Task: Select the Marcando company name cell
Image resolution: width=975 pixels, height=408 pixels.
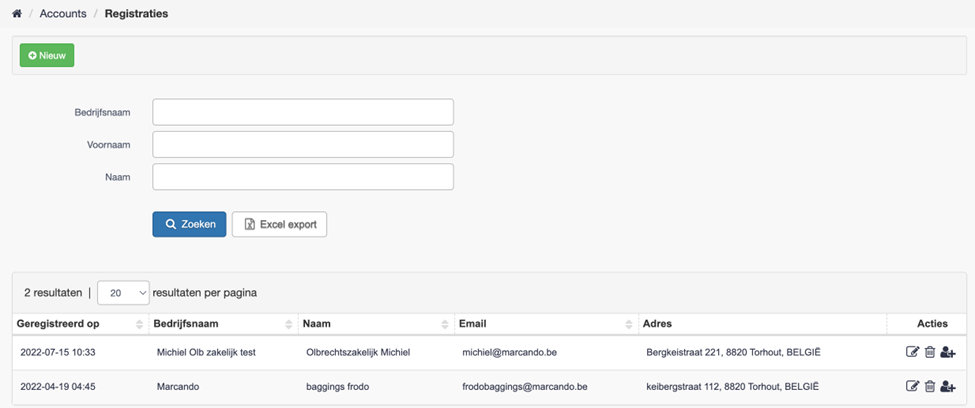Action: 178,387
